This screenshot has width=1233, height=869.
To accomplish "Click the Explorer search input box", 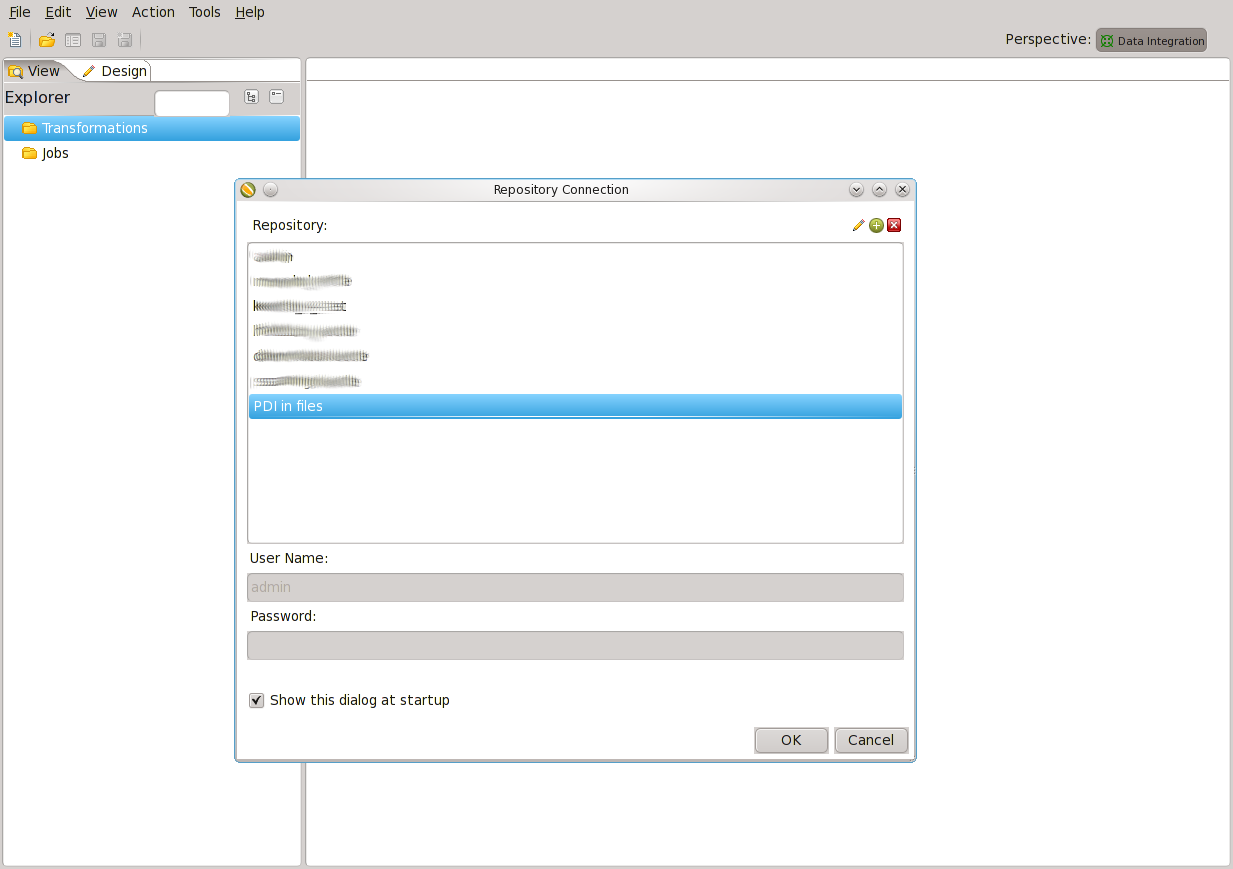I will coord(192,103).
